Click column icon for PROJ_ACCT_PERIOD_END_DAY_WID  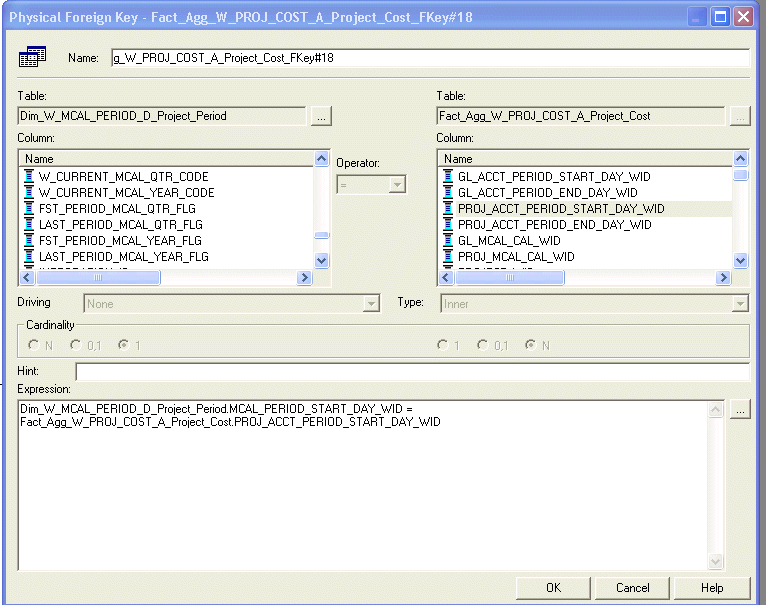(x=448, y=224)
